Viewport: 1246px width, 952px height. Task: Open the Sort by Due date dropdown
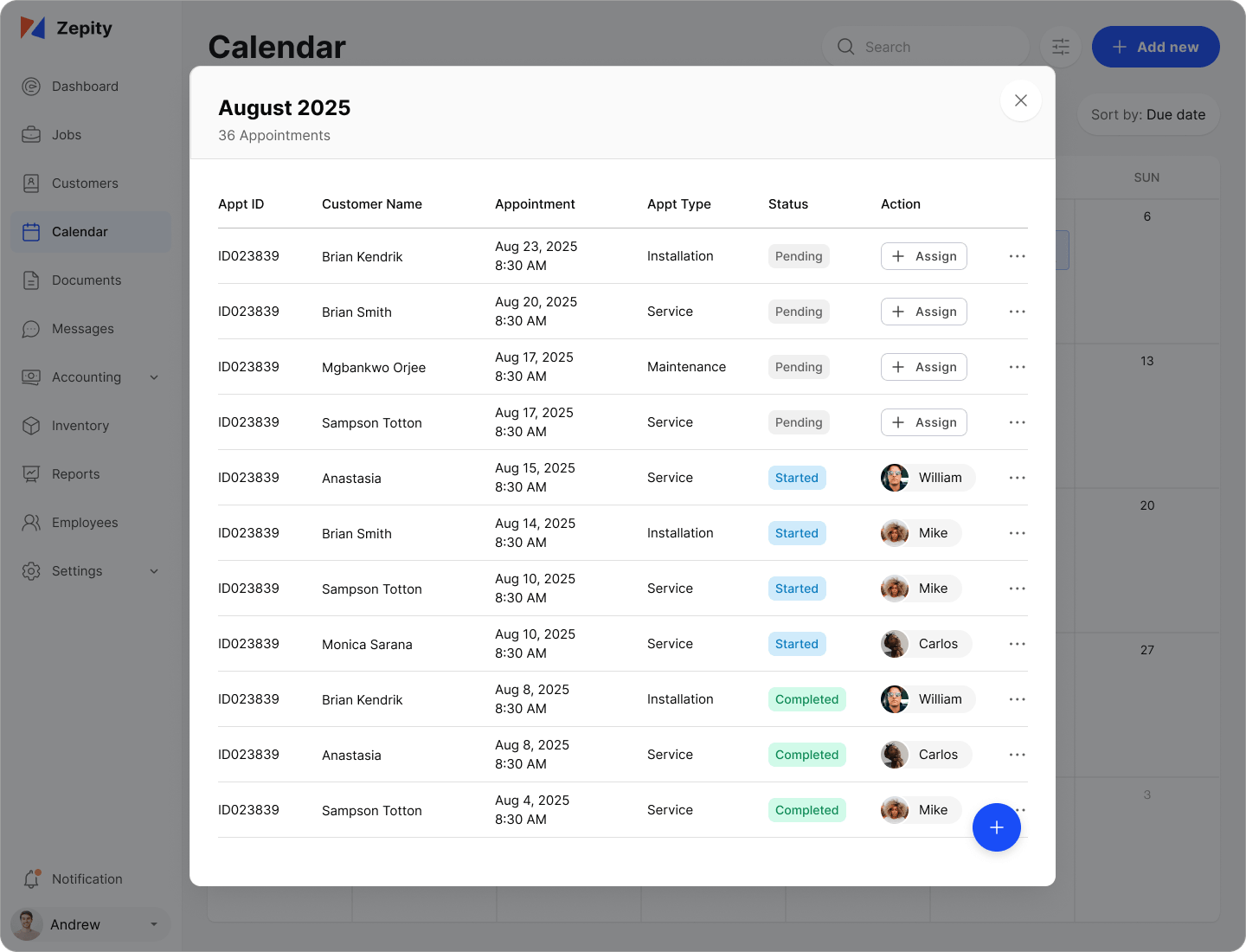point(1147,114)
